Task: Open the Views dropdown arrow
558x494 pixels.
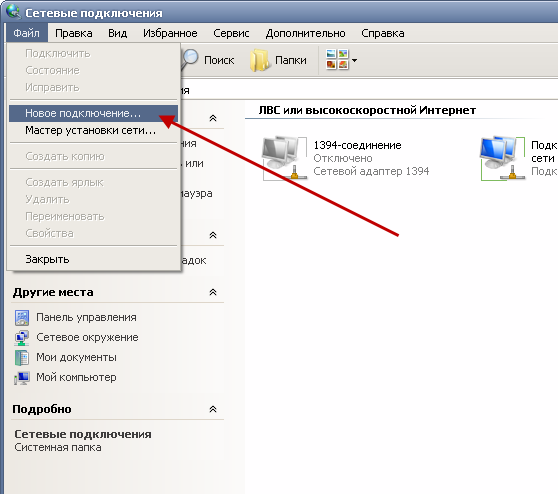Action: pyautogui.click(x=354, y=60)
